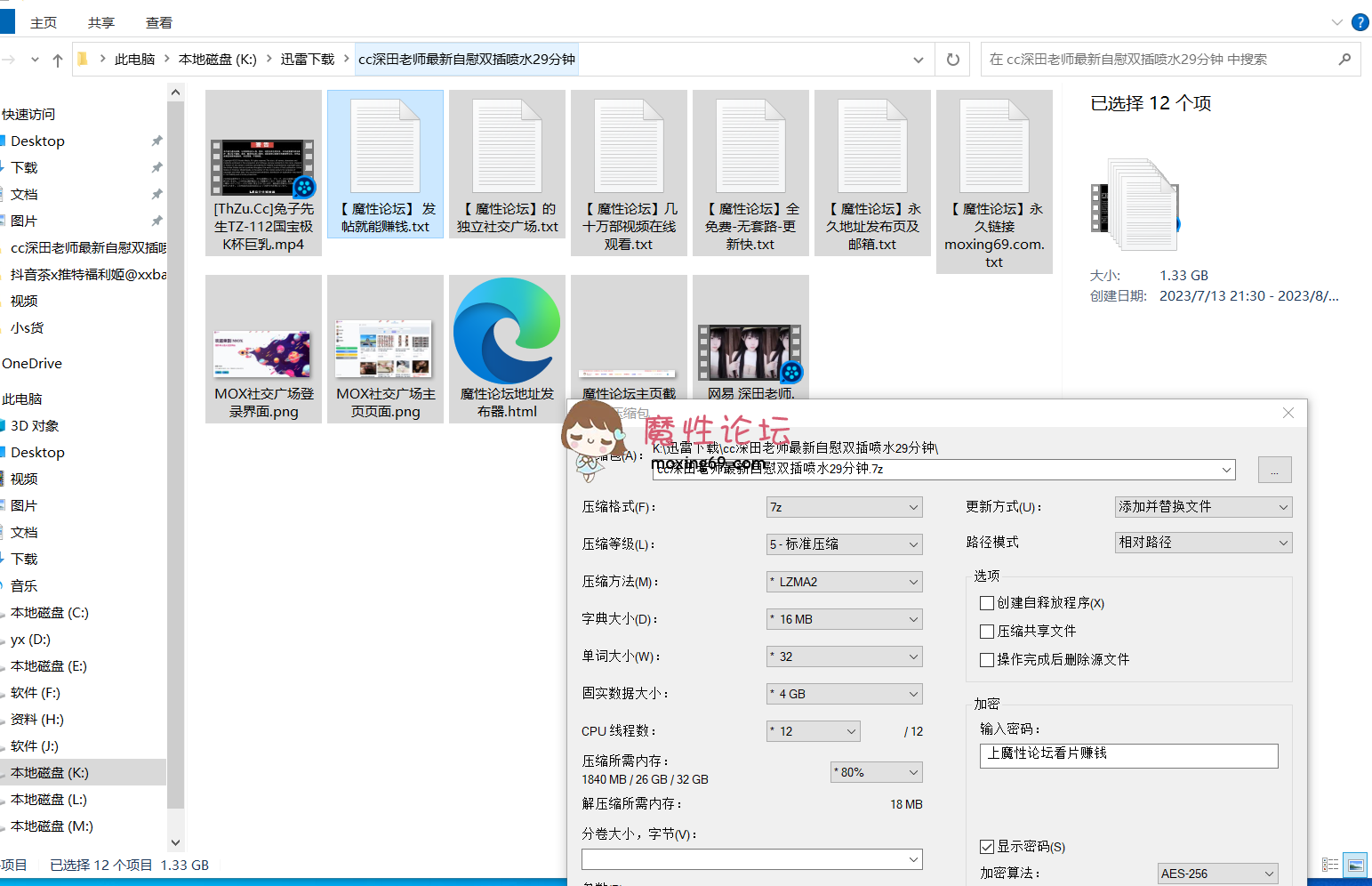Click sidebar scrollbar down arrow
Image resolution: width=1372 pixels, height=886 pixels.
175,842
